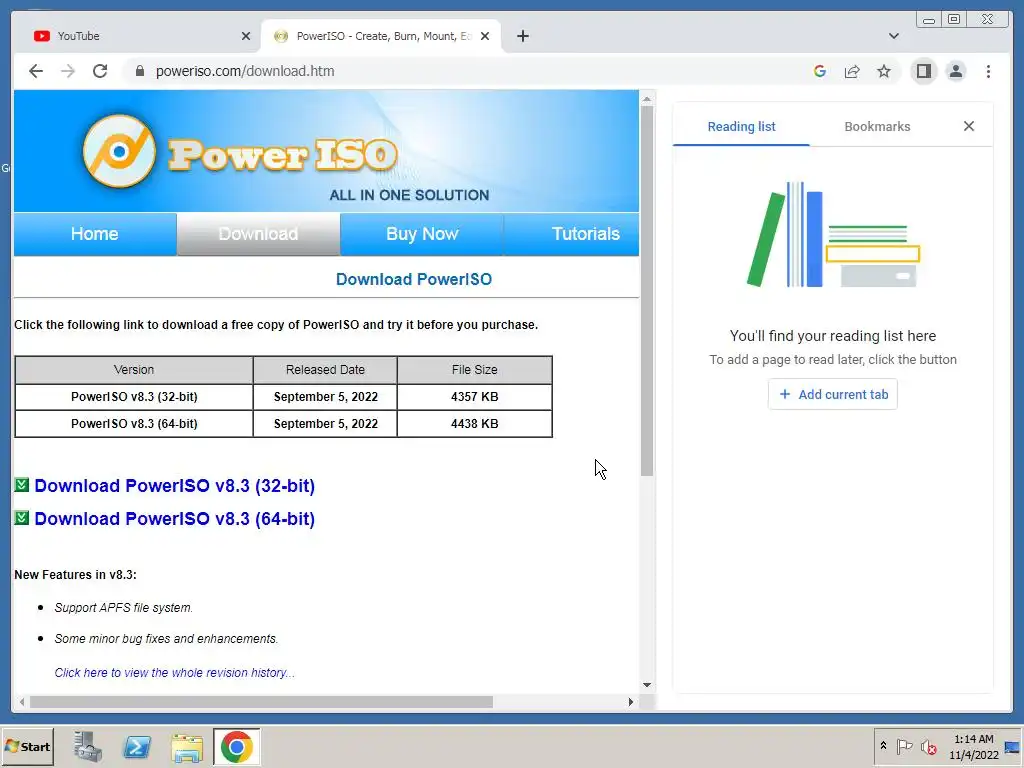Open Server Manager from taskbar

point(87,747)
